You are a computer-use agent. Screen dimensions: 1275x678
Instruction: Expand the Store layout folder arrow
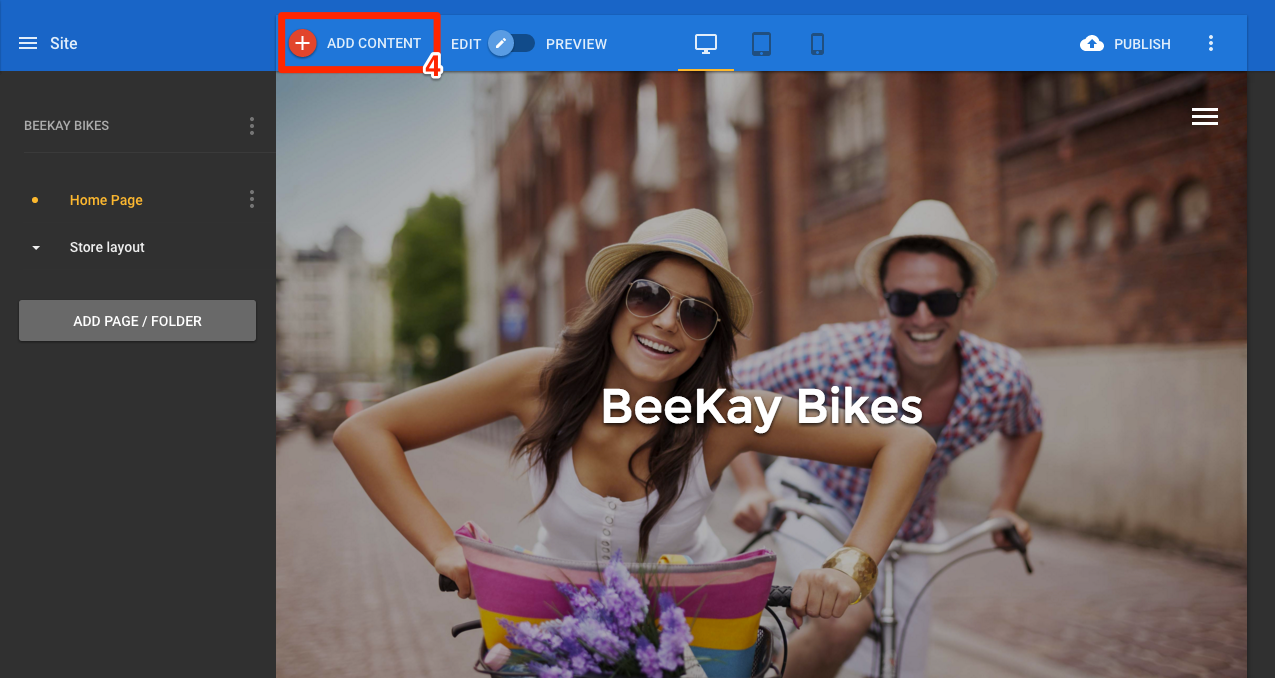point(36,248)
